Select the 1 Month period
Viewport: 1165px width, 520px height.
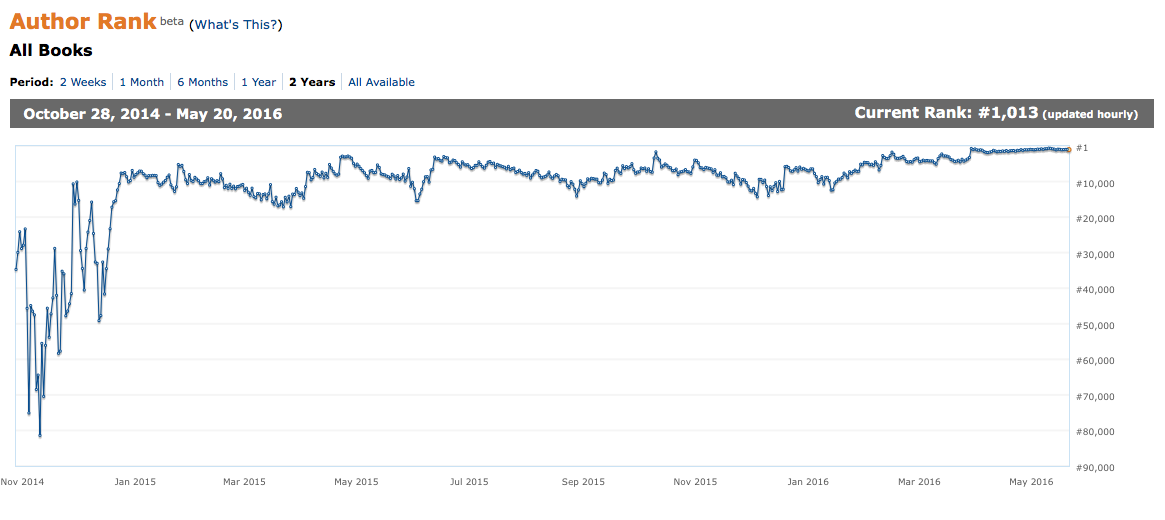[141, 82]
